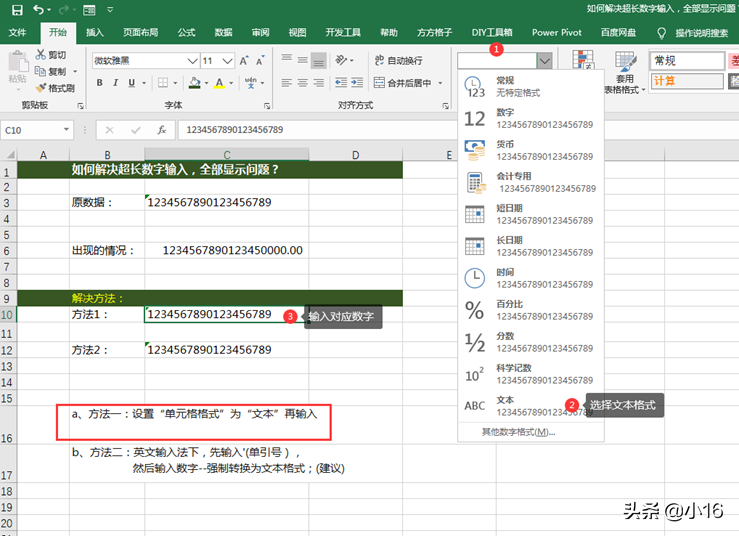The image size is (739, 536).
Task: Set bottom vertical alignment
Action: point(319,60)
